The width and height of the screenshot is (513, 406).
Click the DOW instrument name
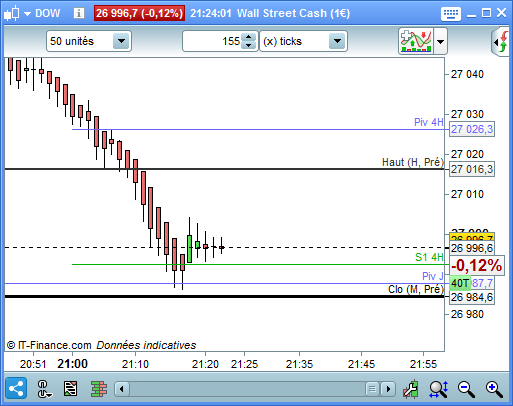(x=48, y=13)
